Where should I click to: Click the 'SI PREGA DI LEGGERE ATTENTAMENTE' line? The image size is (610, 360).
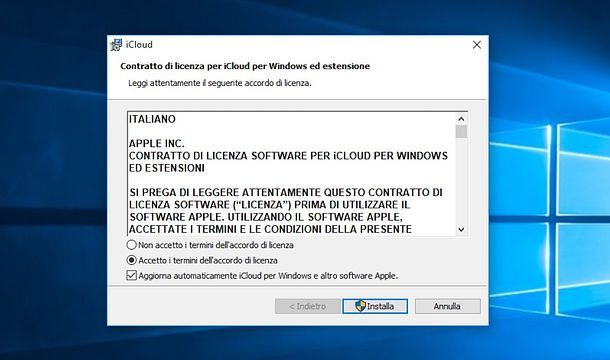(286, 192)
